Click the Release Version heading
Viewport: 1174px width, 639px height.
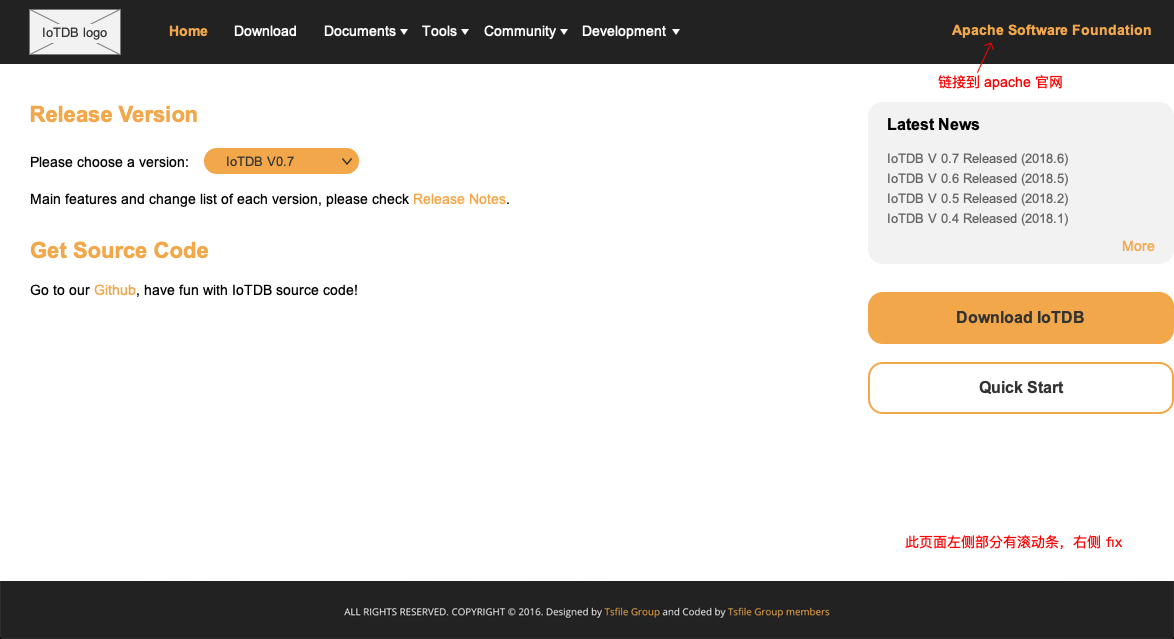[x=114, y=115]
